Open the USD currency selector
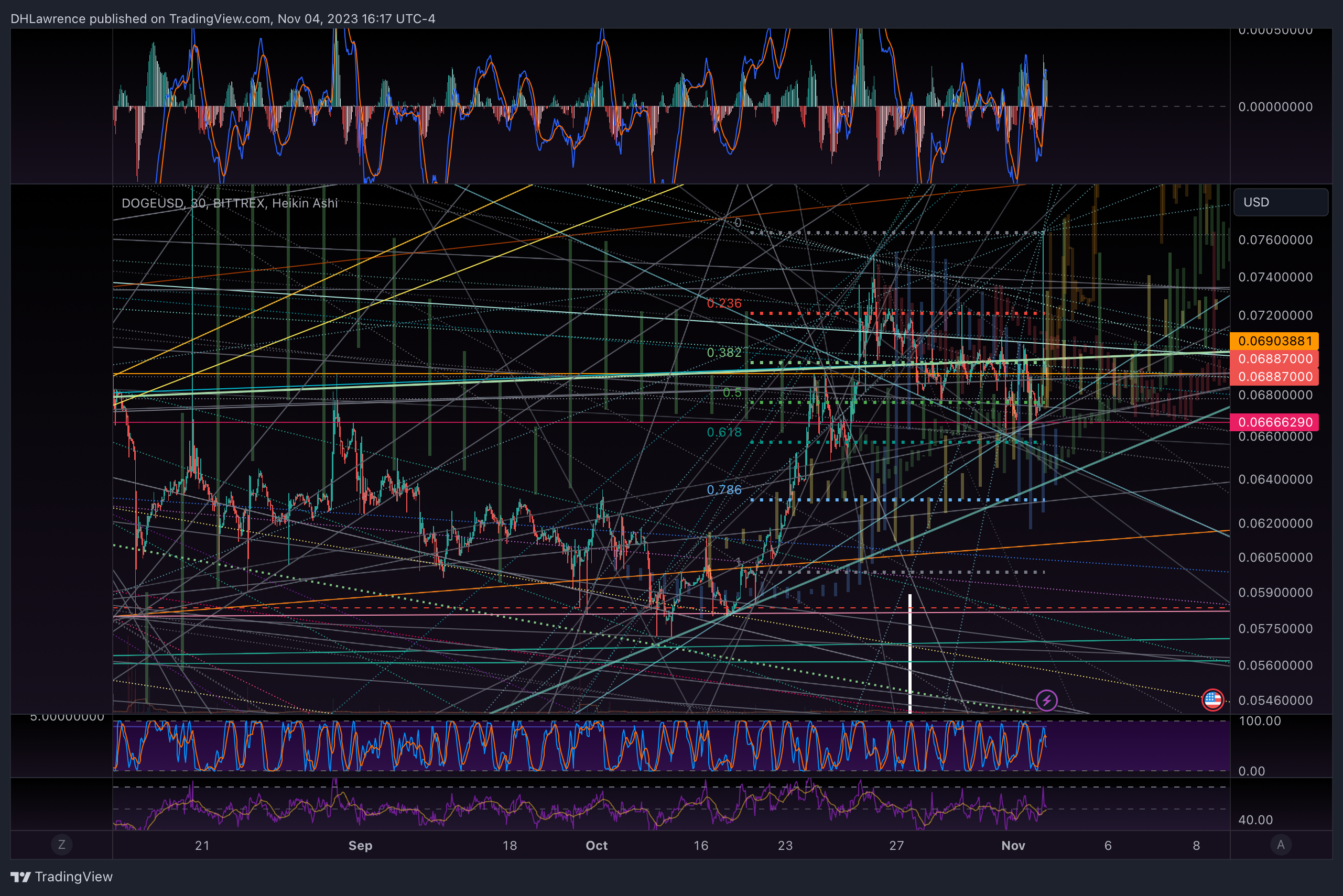The width and height of the screenshot is (1343, 896). [x=1281, y=202]
